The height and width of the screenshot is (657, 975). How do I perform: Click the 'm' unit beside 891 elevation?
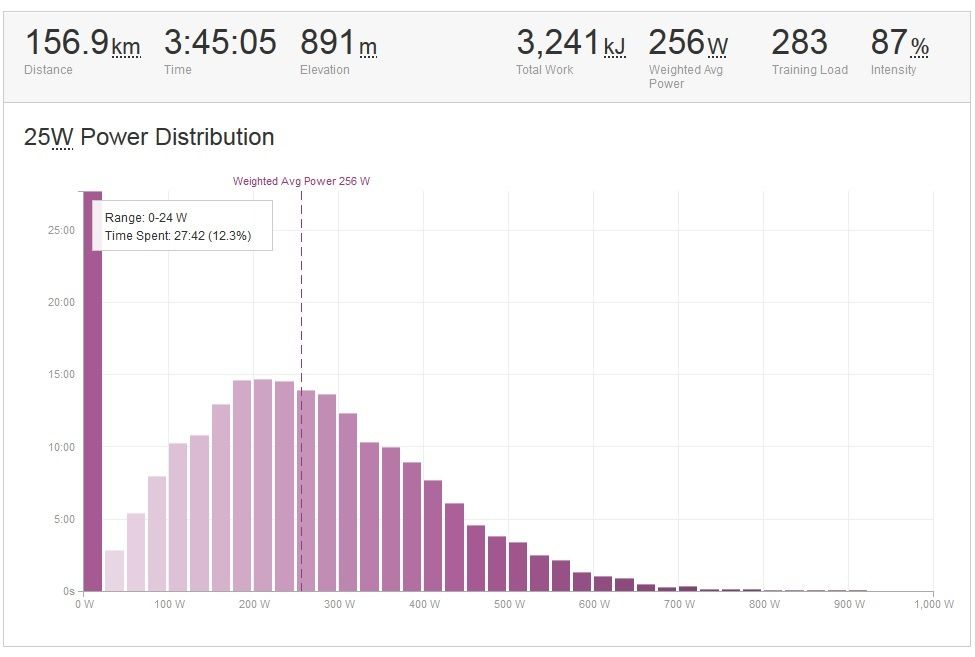coord(368,47)
